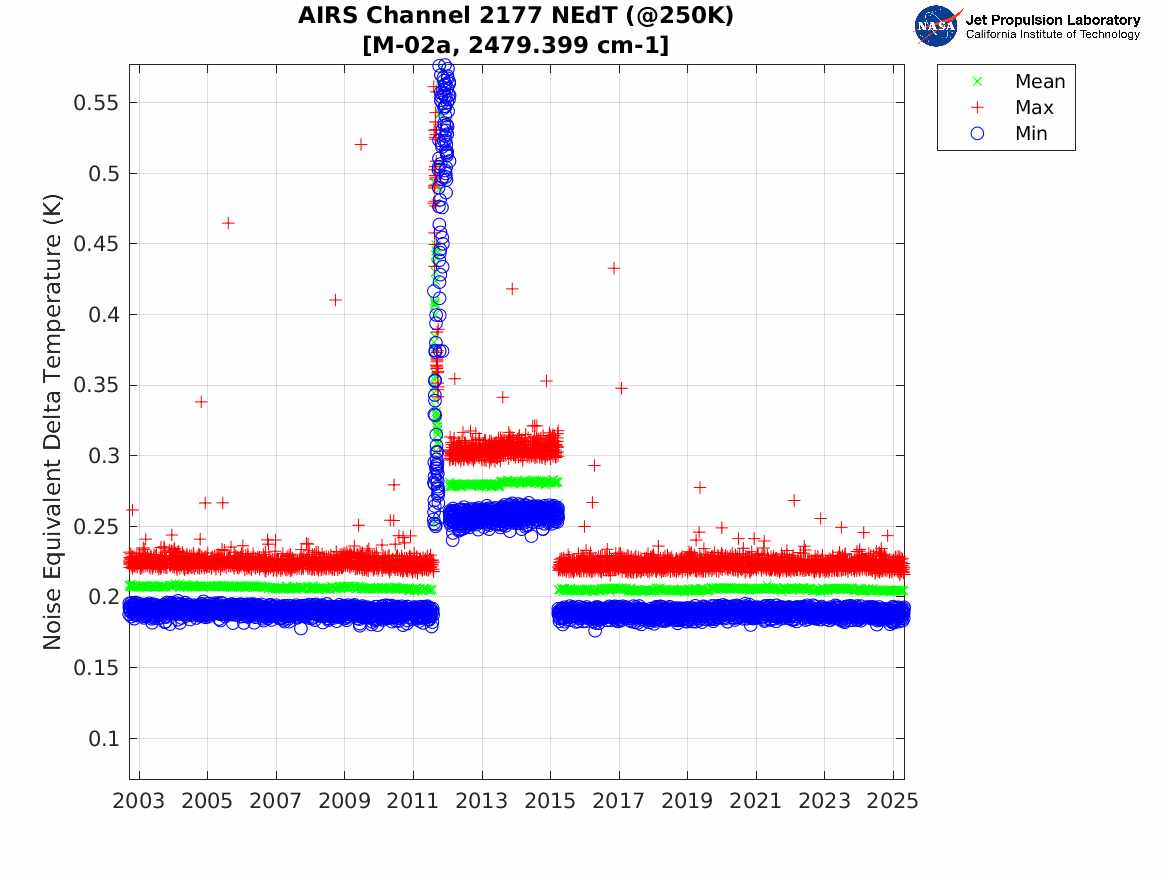Click the Jet Propulsion Laboratory text
The height and width of the screenshot is (875, 1167).
pyautogui.click(x=1052, y=20)
